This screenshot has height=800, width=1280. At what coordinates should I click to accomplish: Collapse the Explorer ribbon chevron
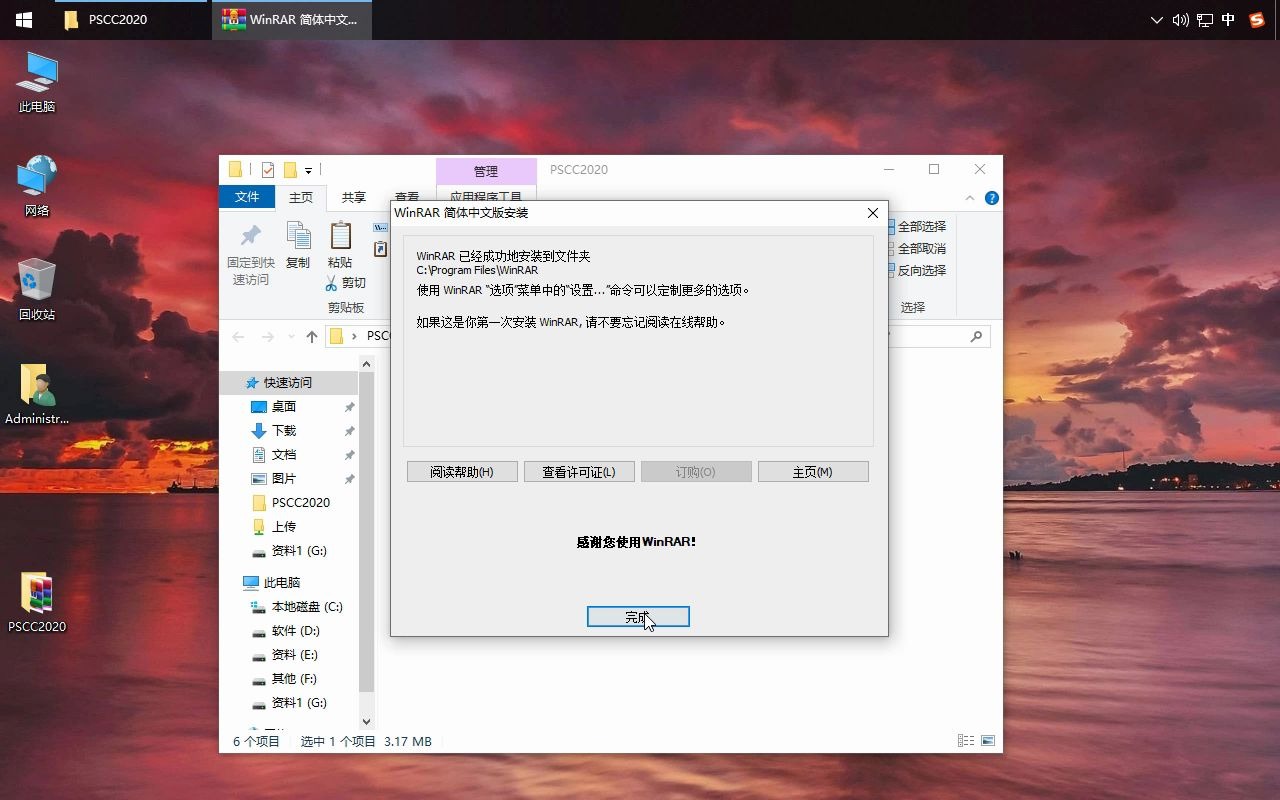click(970, 198)
